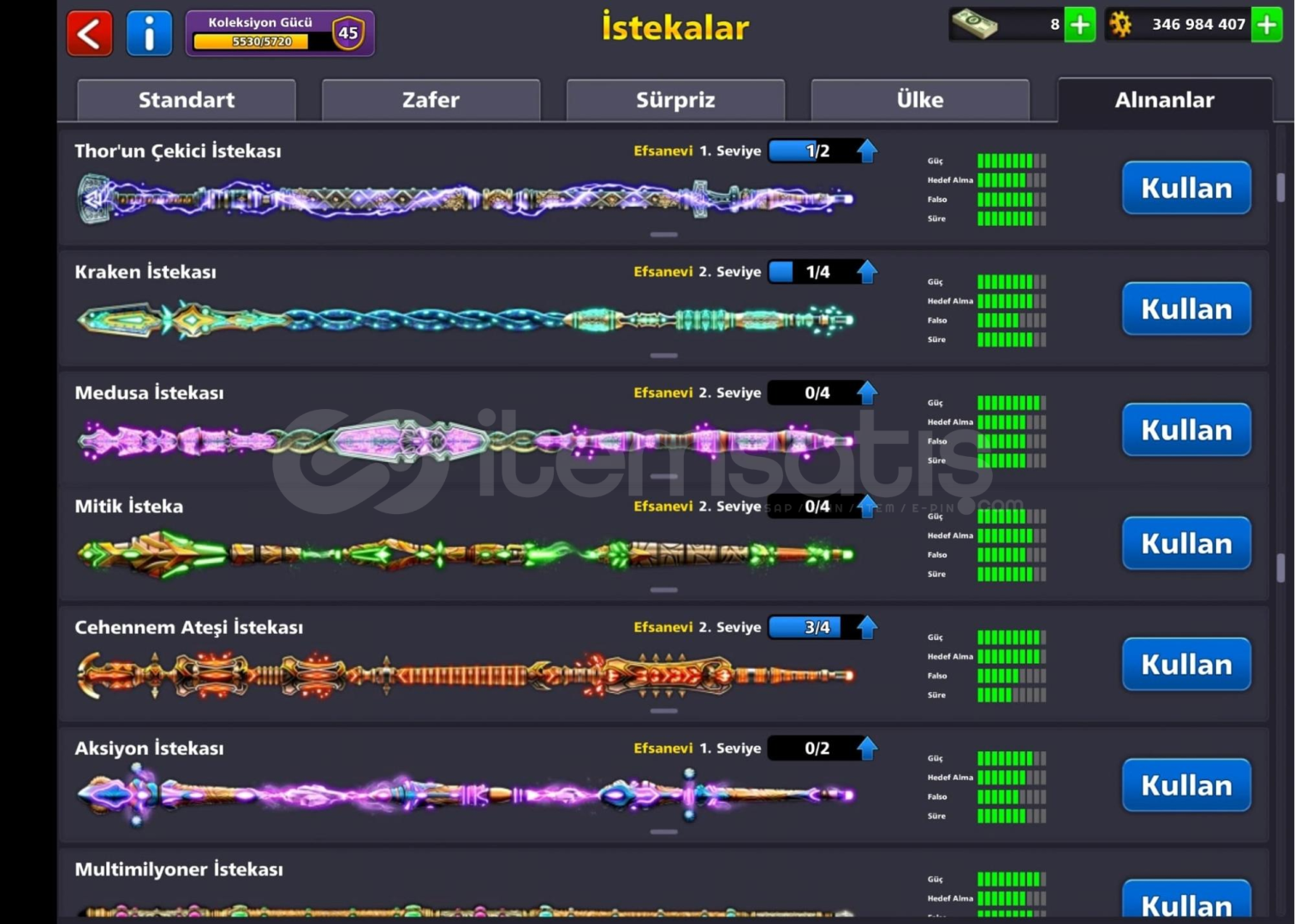Click Kullan for Medusa İstekası
Screen dimensions: 1295x924
1186,429
